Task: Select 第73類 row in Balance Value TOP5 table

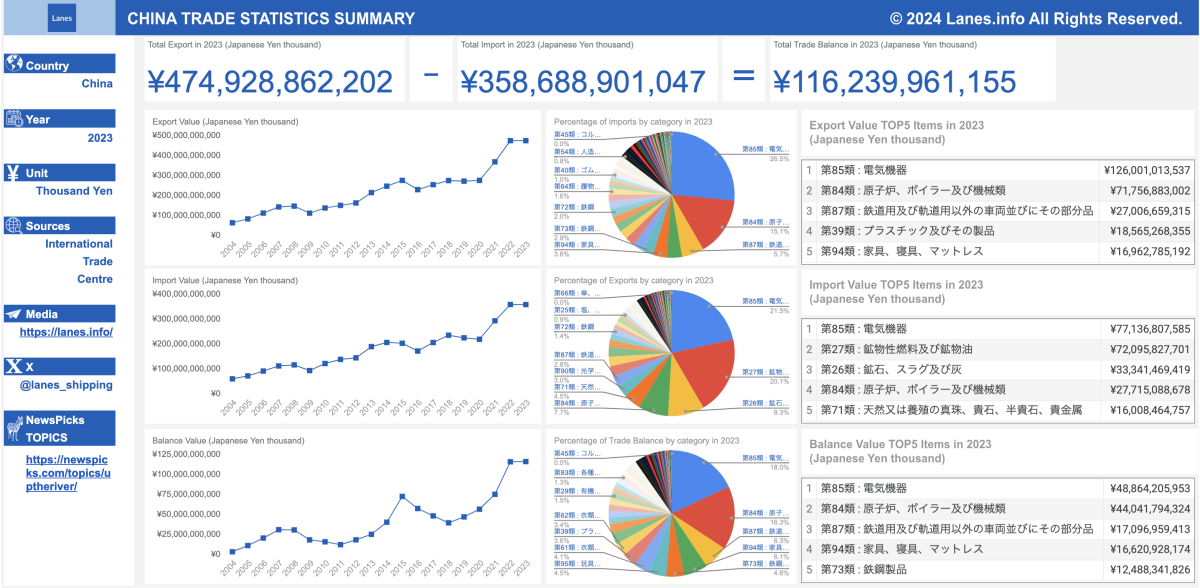Action: 998,569
